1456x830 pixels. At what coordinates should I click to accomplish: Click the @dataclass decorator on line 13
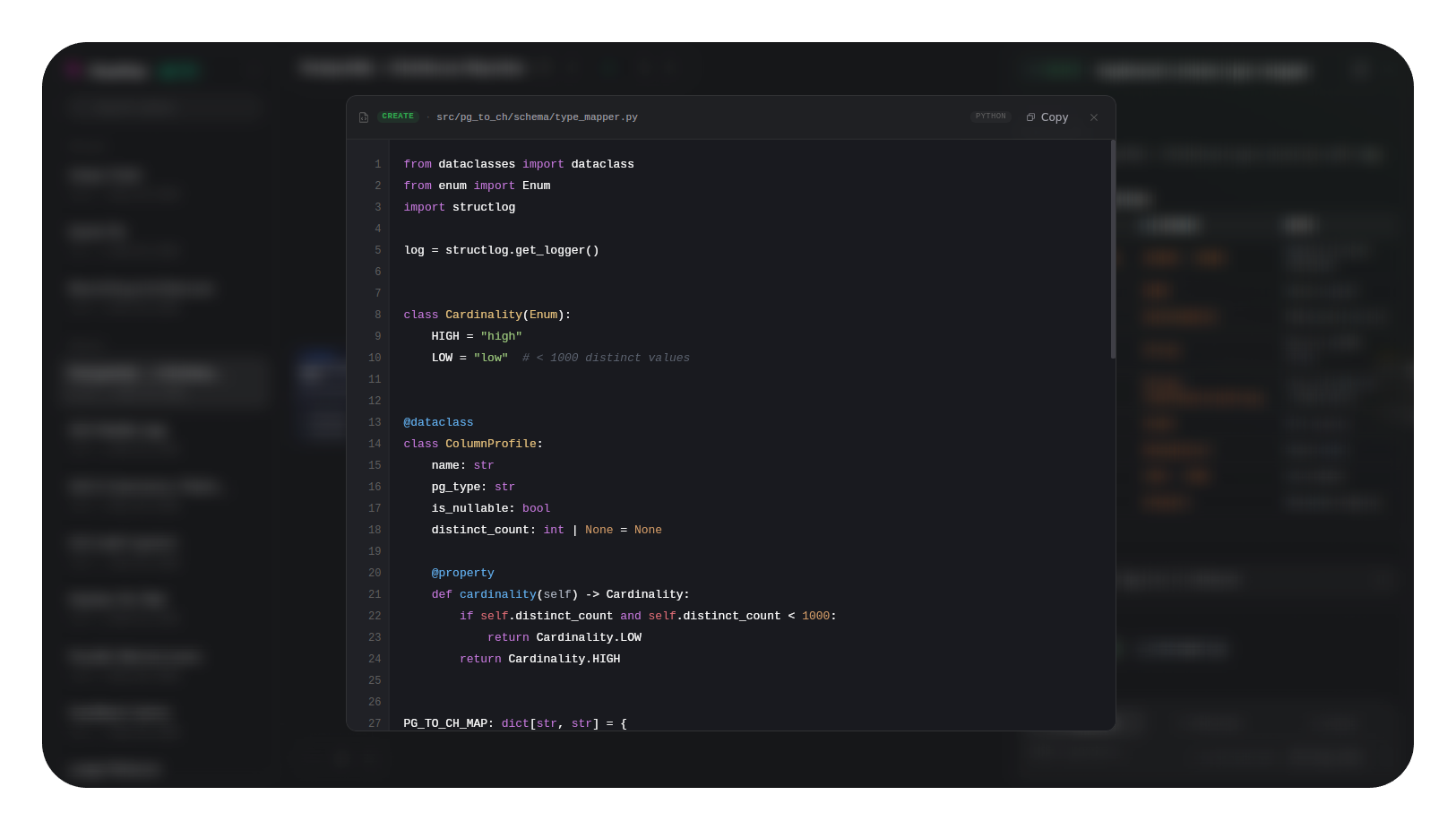click(438, 421)
